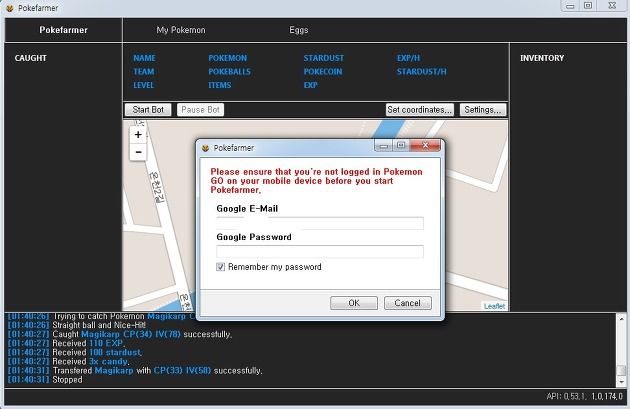The width and height of the screenshot is (630, 409).
Task: Click the EXP stat label
Action: coord(311,85)
